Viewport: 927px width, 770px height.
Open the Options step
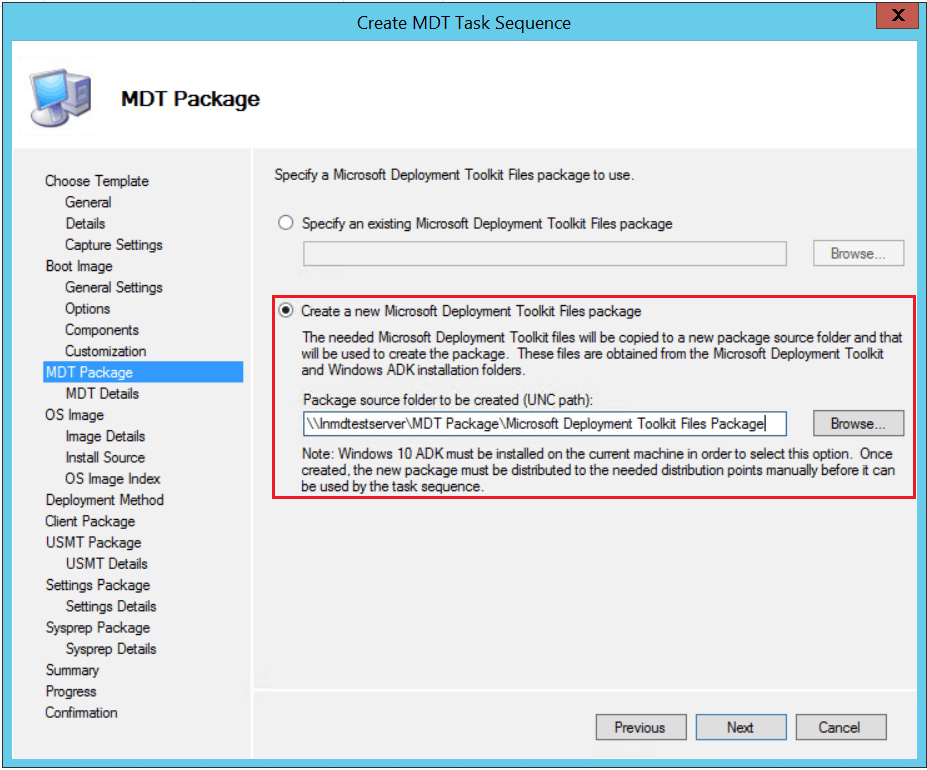point(87,309)
